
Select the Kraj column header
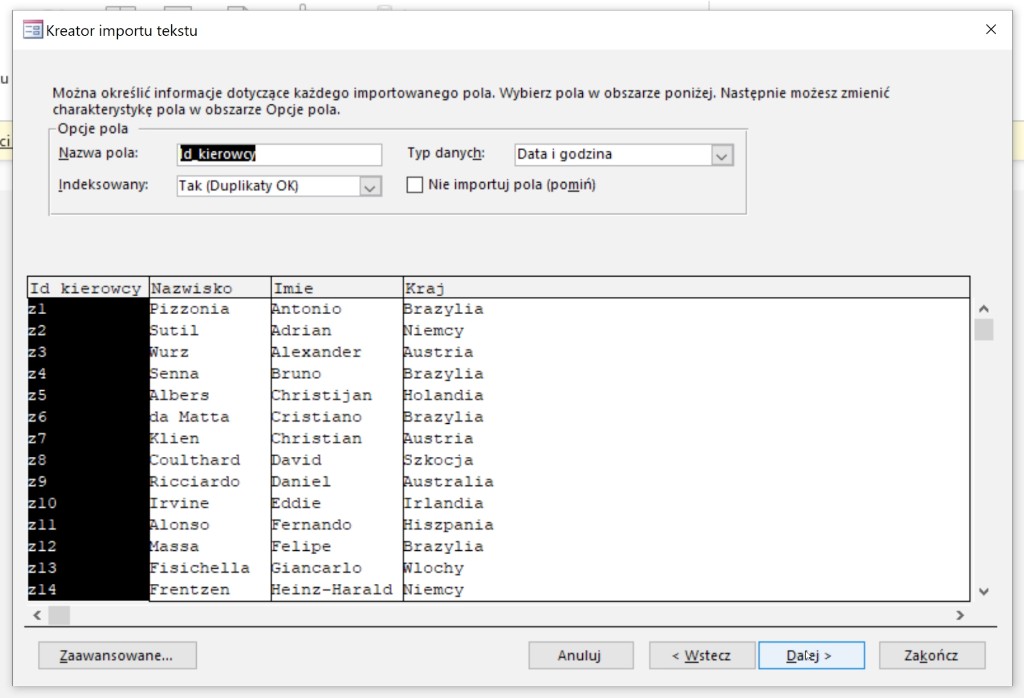[x=685, y=288]
